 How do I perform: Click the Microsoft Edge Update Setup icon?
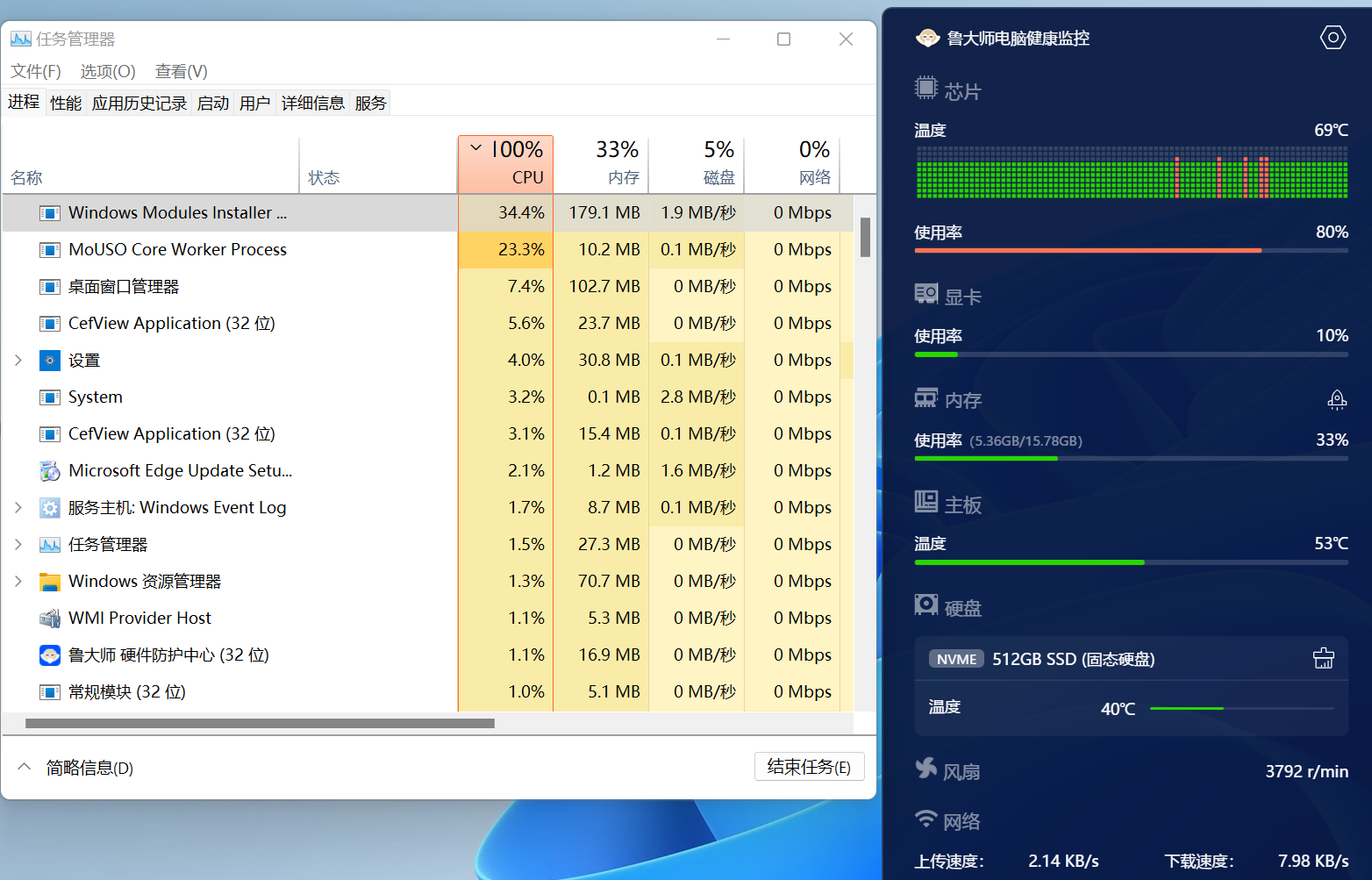[50, 470]
